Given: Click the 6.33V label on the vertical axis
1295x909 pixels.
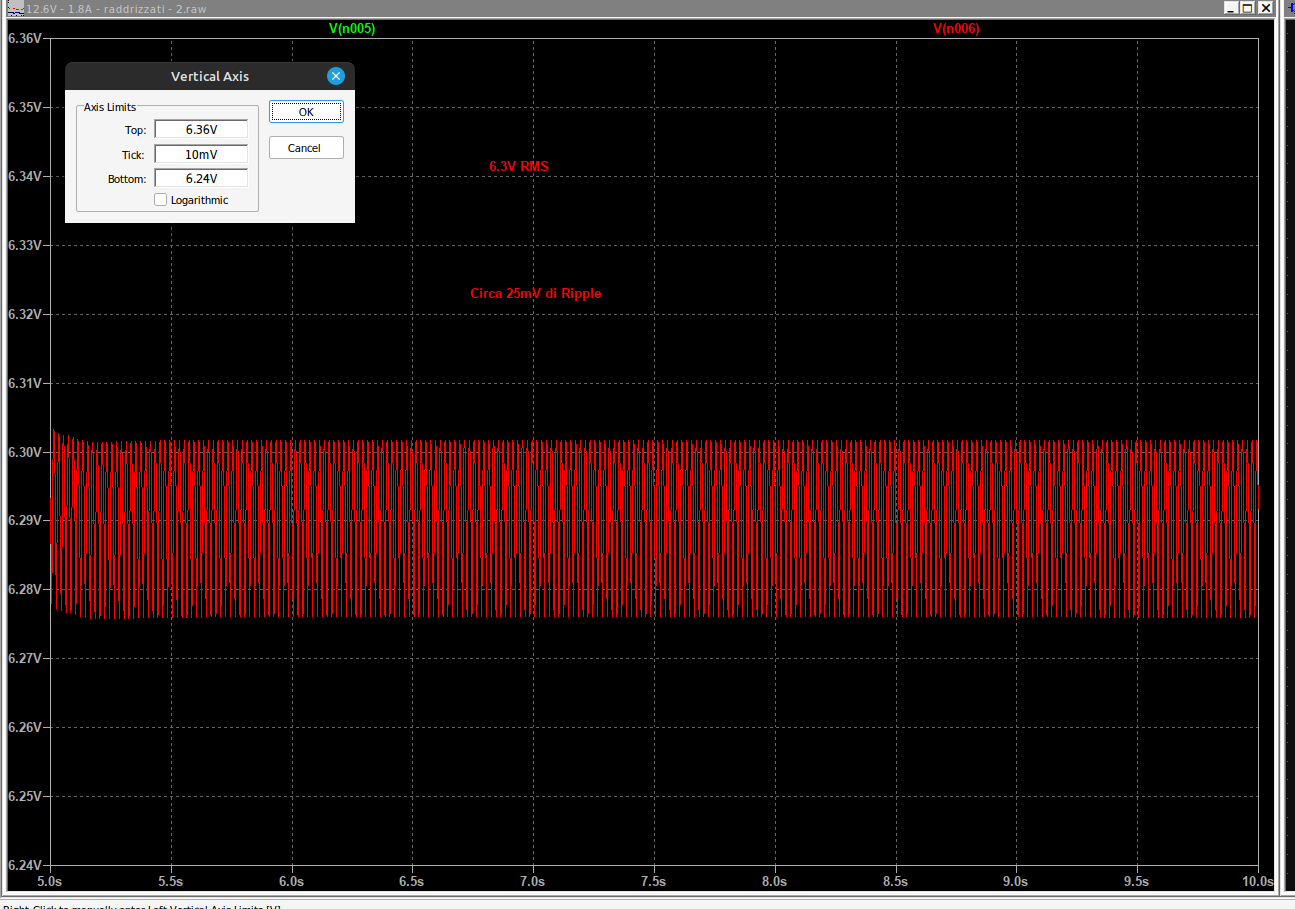Looking at the screenshot, I should pyautogui.click(x=24, y=245).
